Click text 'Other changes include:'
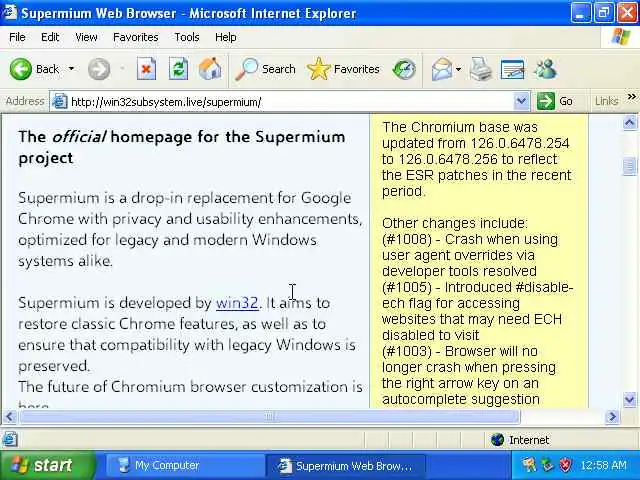The height and width of the screenshot is (480, 640). coord(455,223)
